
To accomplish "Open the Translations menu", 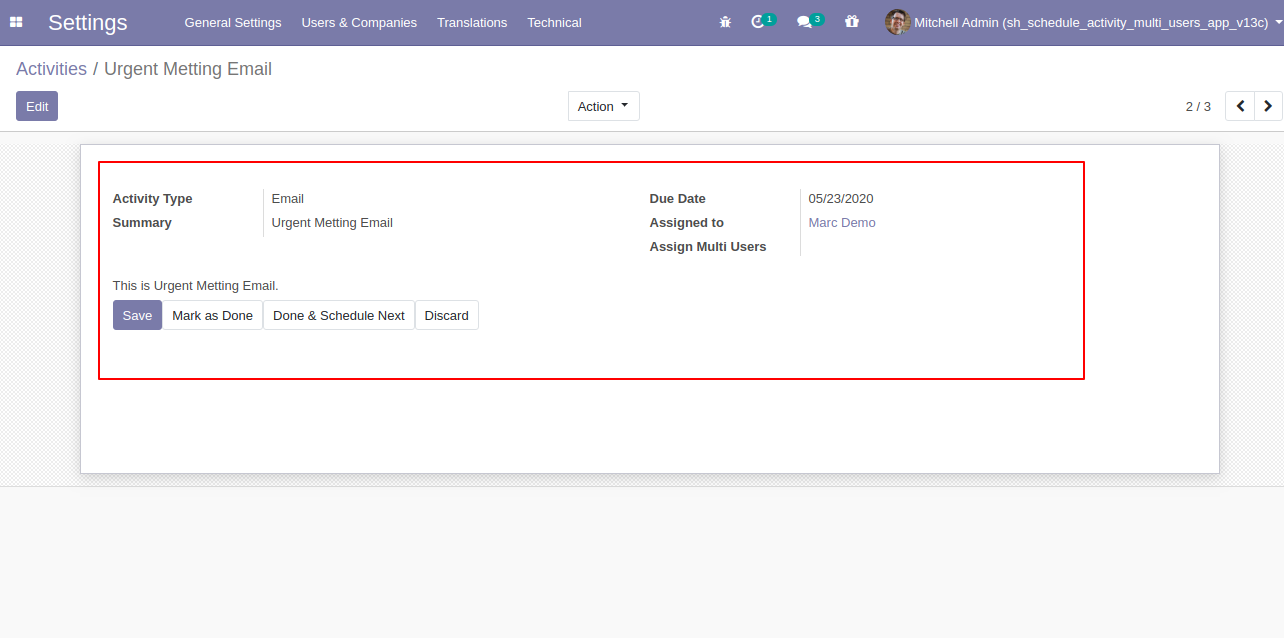I will (472, 22).
